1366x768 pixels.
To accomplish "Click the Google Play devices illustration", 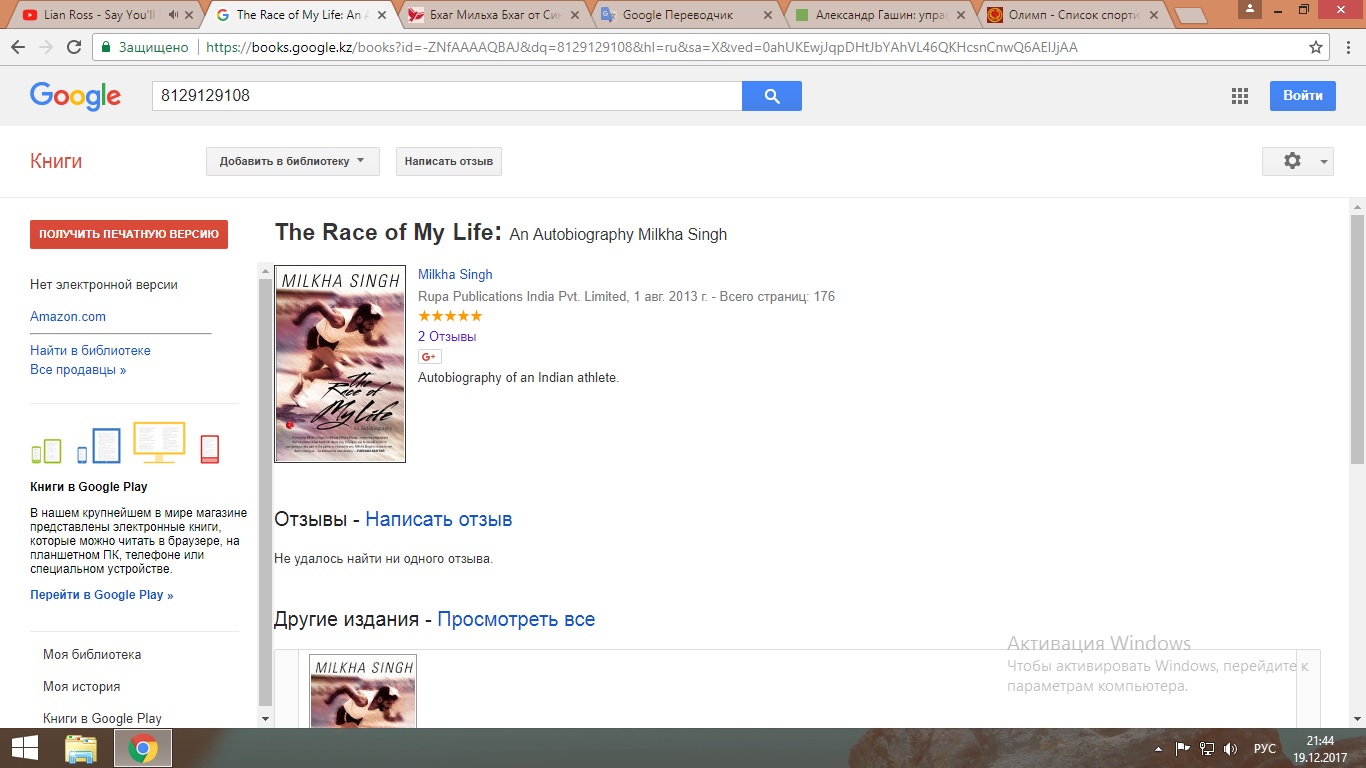I will tap(125, 443).
